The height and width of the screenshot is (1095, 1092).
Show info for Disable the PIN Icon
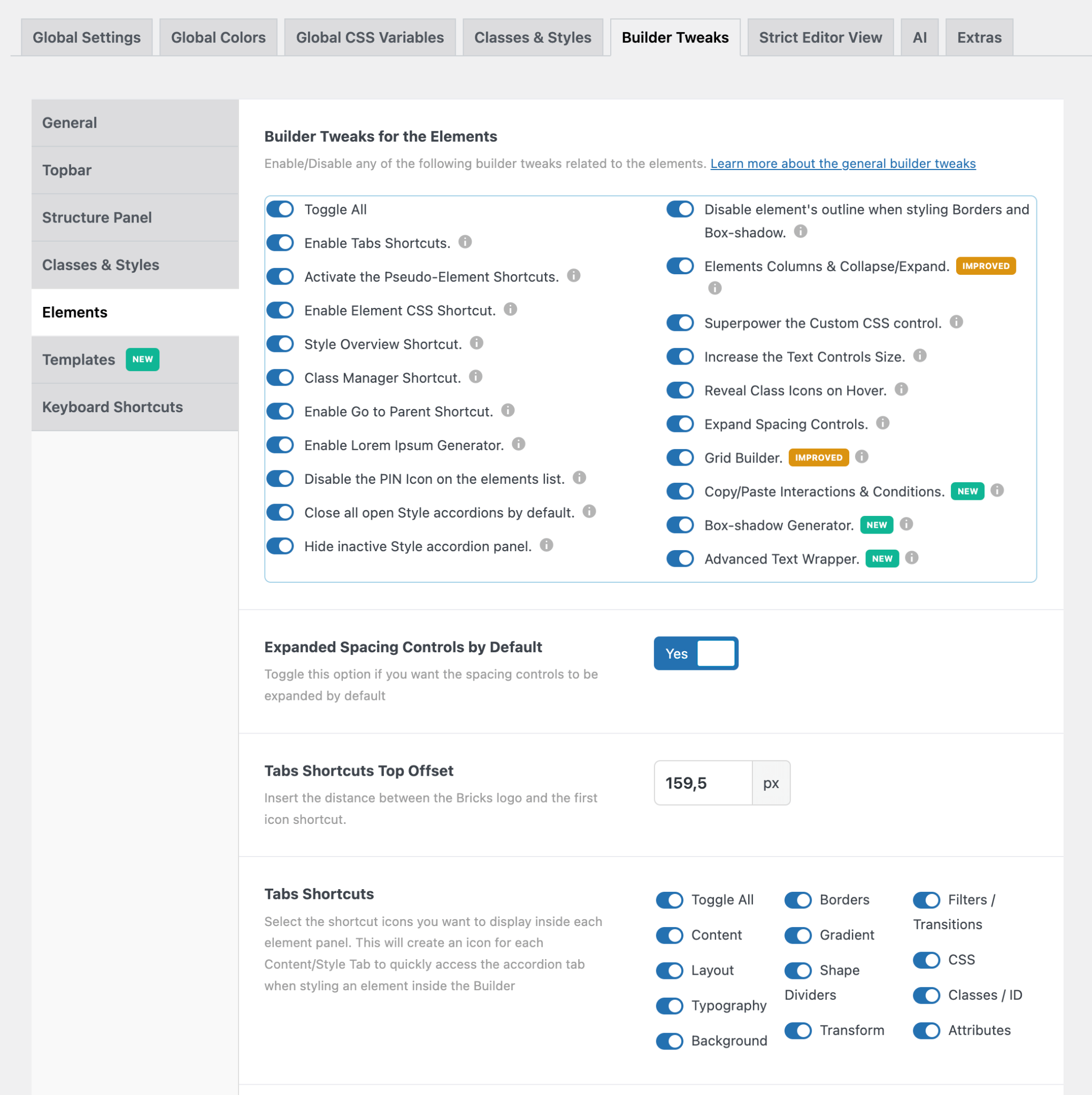[580, 478]
